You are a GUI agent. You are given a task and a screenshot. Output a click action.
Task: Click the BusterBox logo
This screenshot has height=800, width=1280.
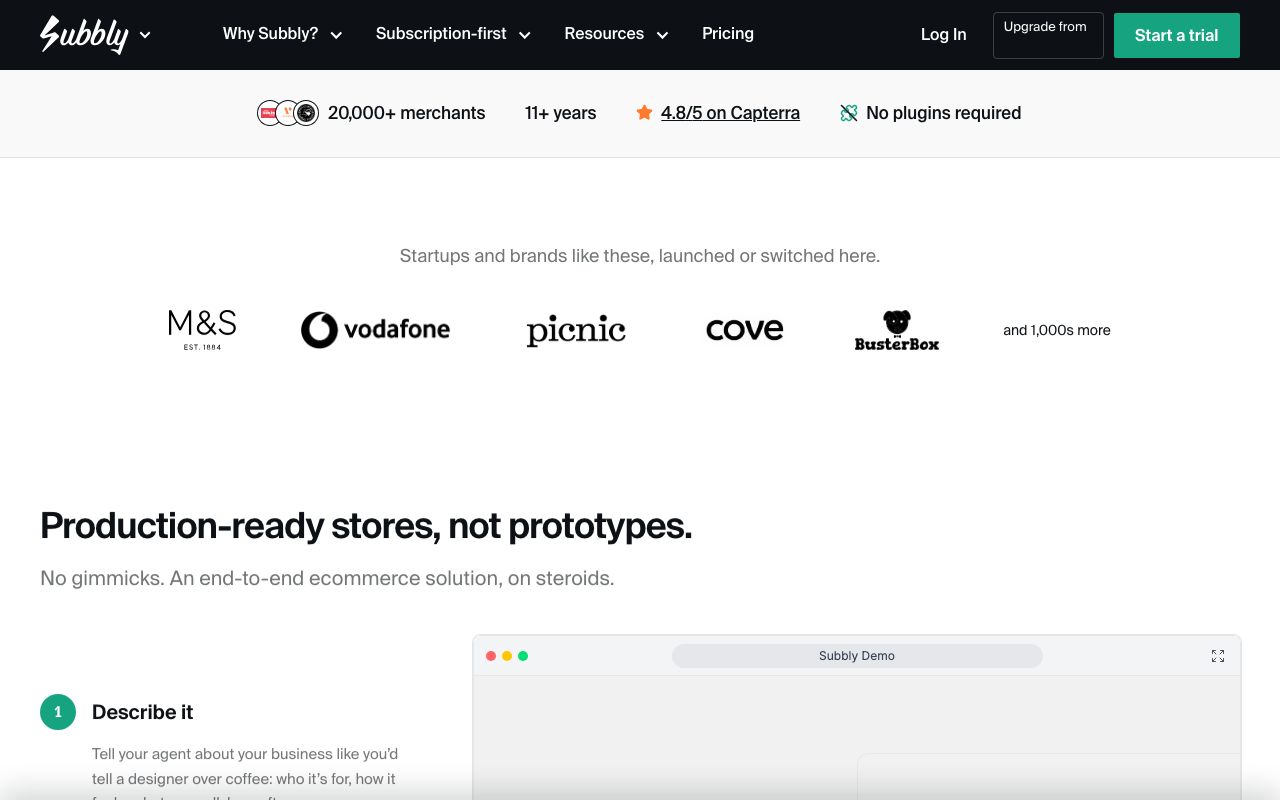897,330
